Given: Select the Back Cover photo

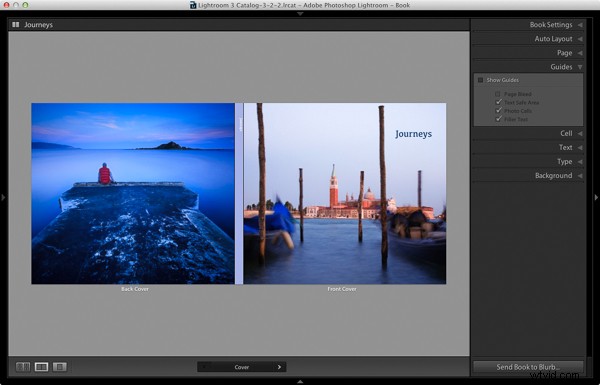Looking at the screenshot, I should 133,193.
